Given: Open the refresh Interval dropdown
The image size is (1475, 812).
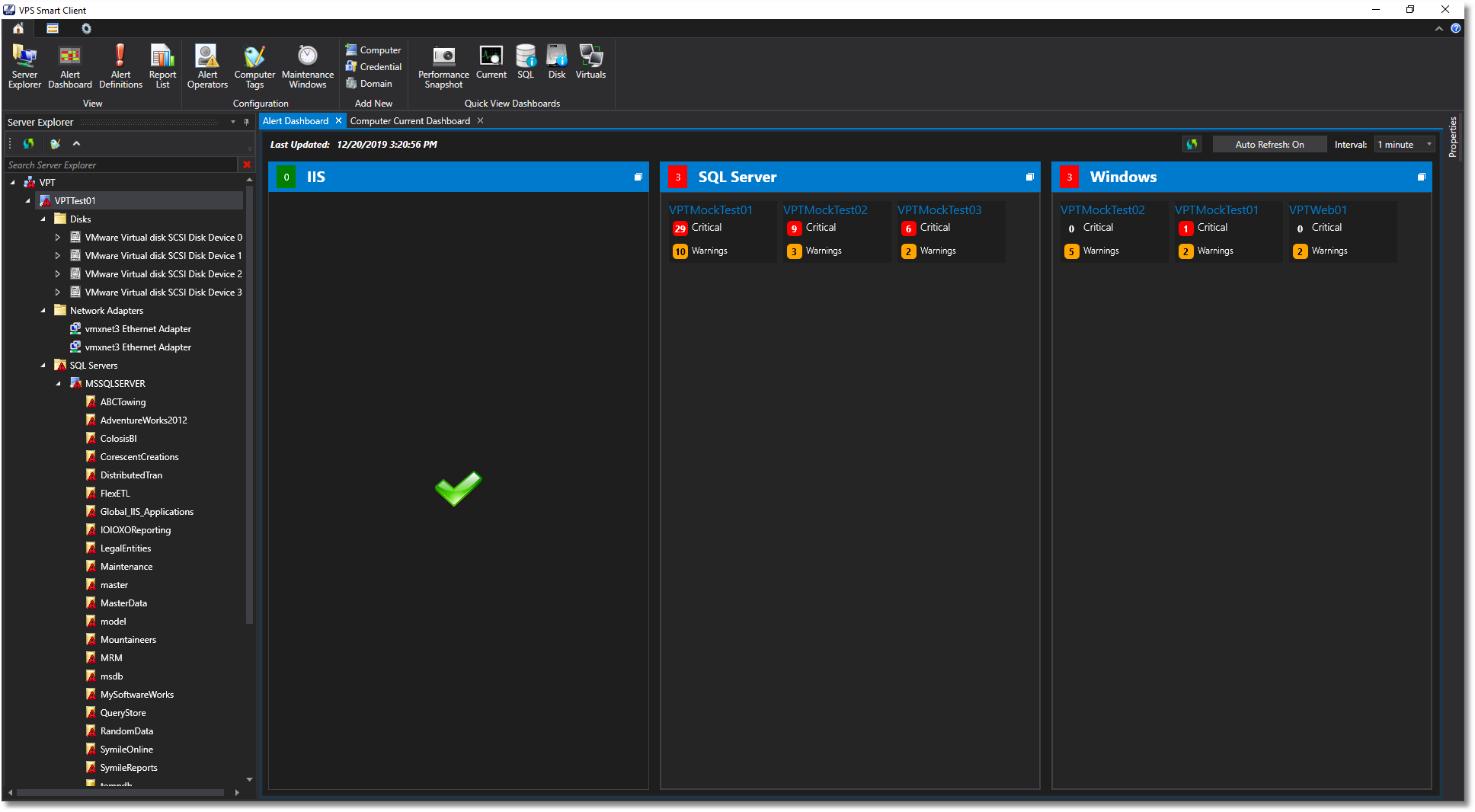Looking at the screenshot, I should pos(1428,144).
